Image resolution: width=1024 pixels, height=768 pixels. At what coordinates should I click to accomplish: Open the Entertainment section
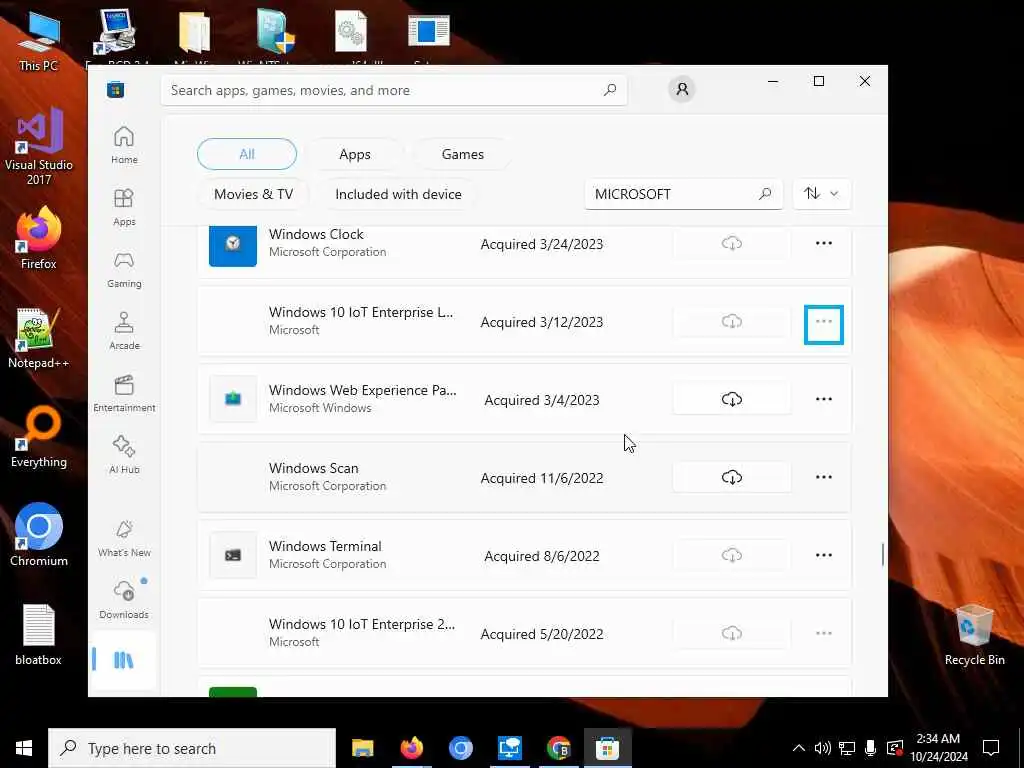coord(124,393)
